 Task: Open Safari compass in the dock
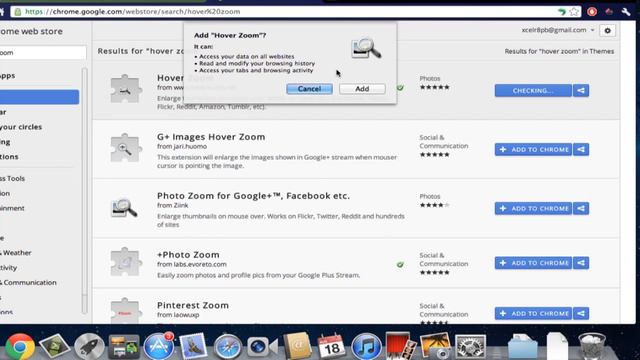tap(228, 347)
